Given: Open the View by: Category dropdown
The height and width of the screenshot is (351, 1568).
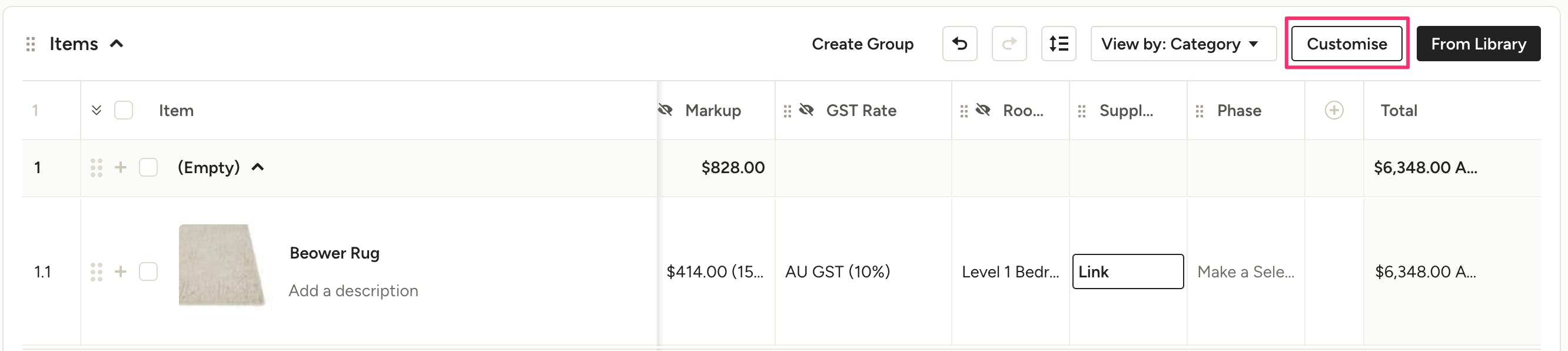Looking at the screenshot, I should tap(1182, 44).
